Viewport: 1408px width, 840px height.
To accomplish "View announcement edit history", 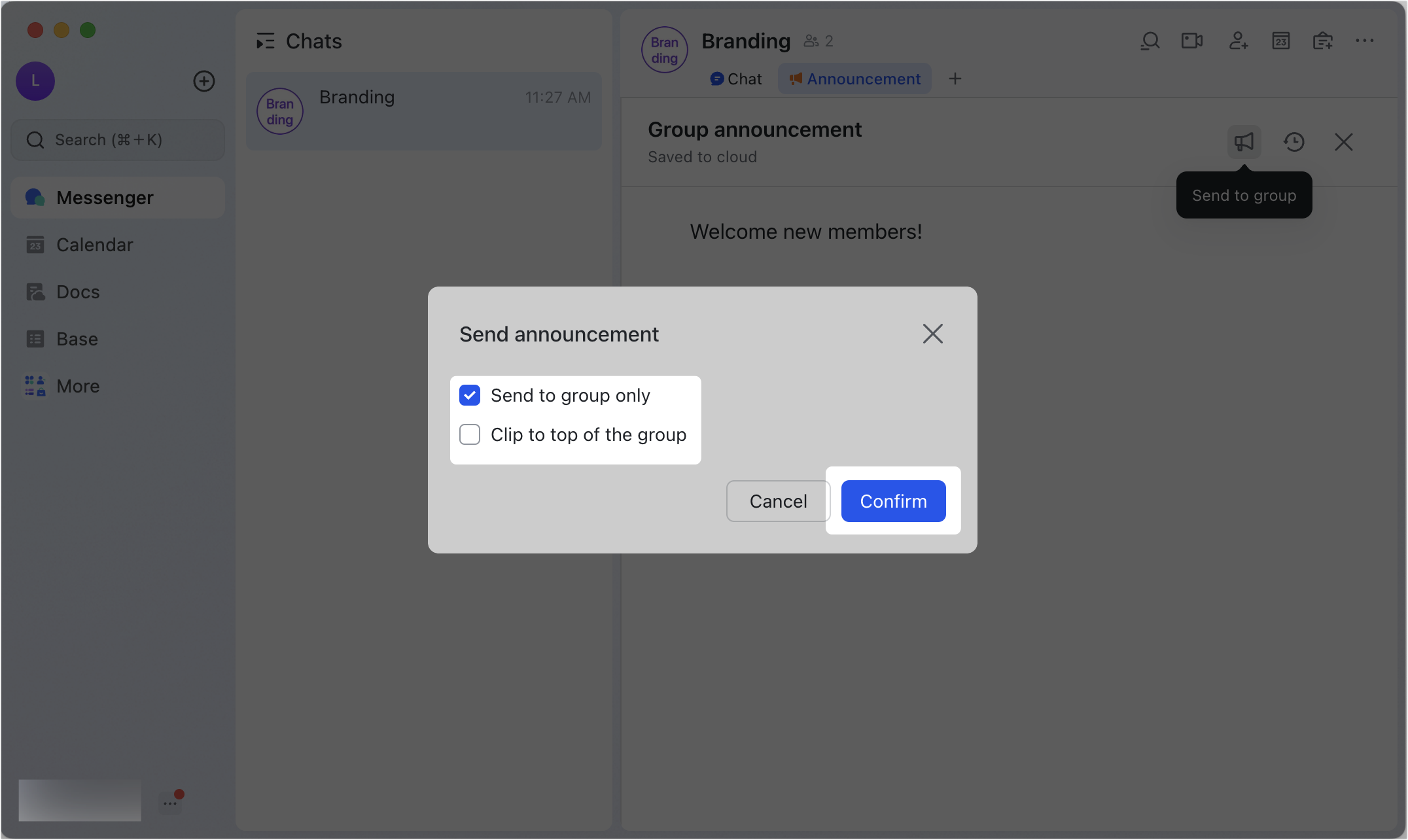I will pos(1294,141).
